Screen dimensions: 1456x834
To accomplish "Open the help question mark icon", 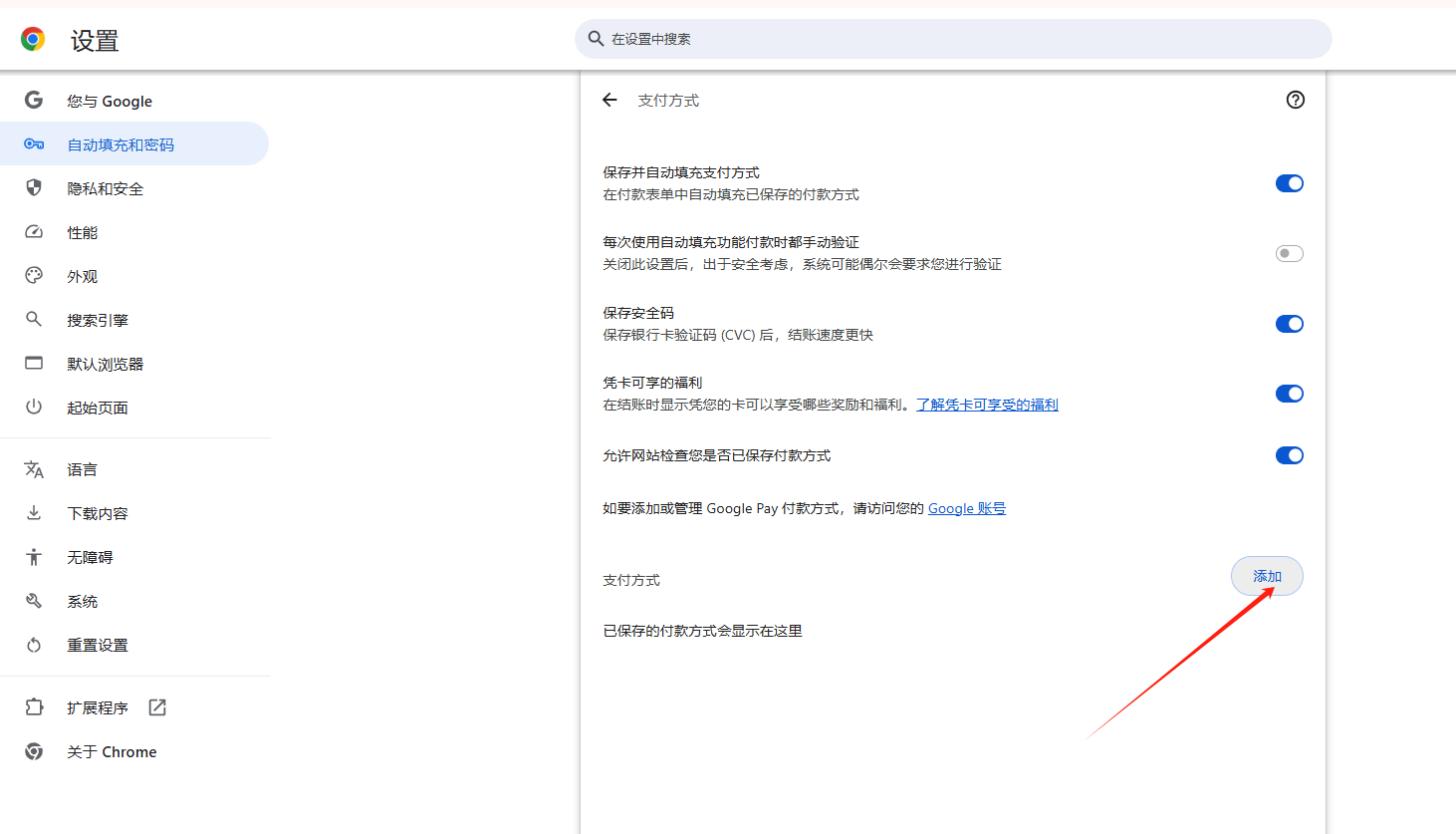I will pyautogui.click(x=1295, y=100).
